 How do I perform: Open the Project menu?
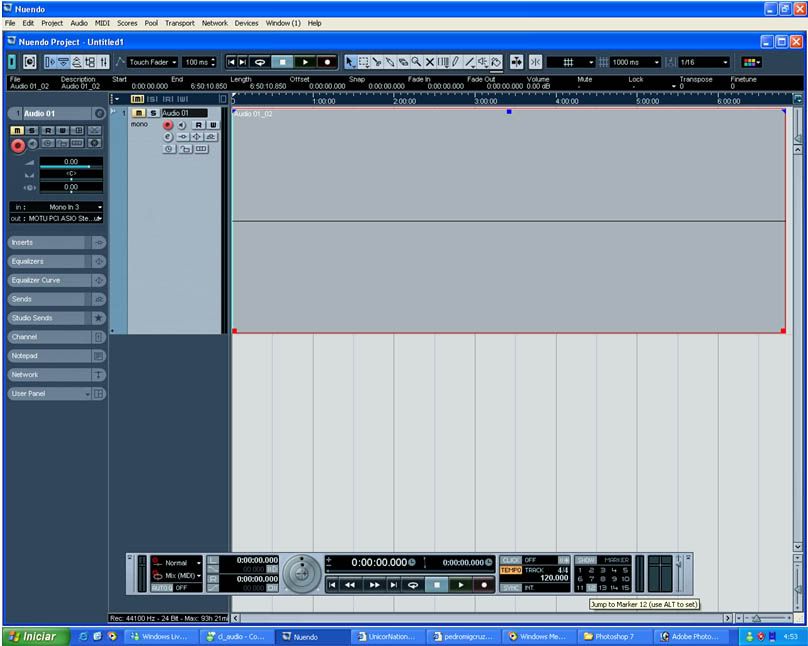tap(52, 23)
